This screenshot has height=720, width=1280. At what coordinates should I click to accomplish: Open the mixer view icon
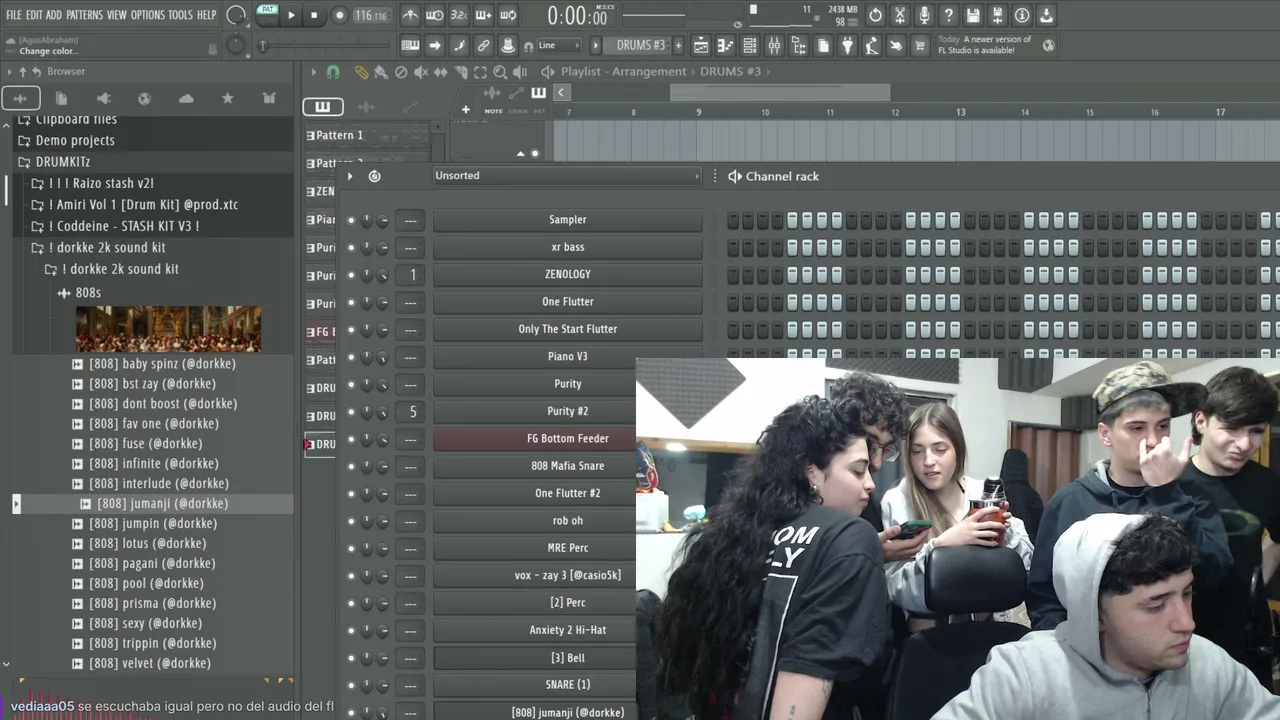click(774, 46)
